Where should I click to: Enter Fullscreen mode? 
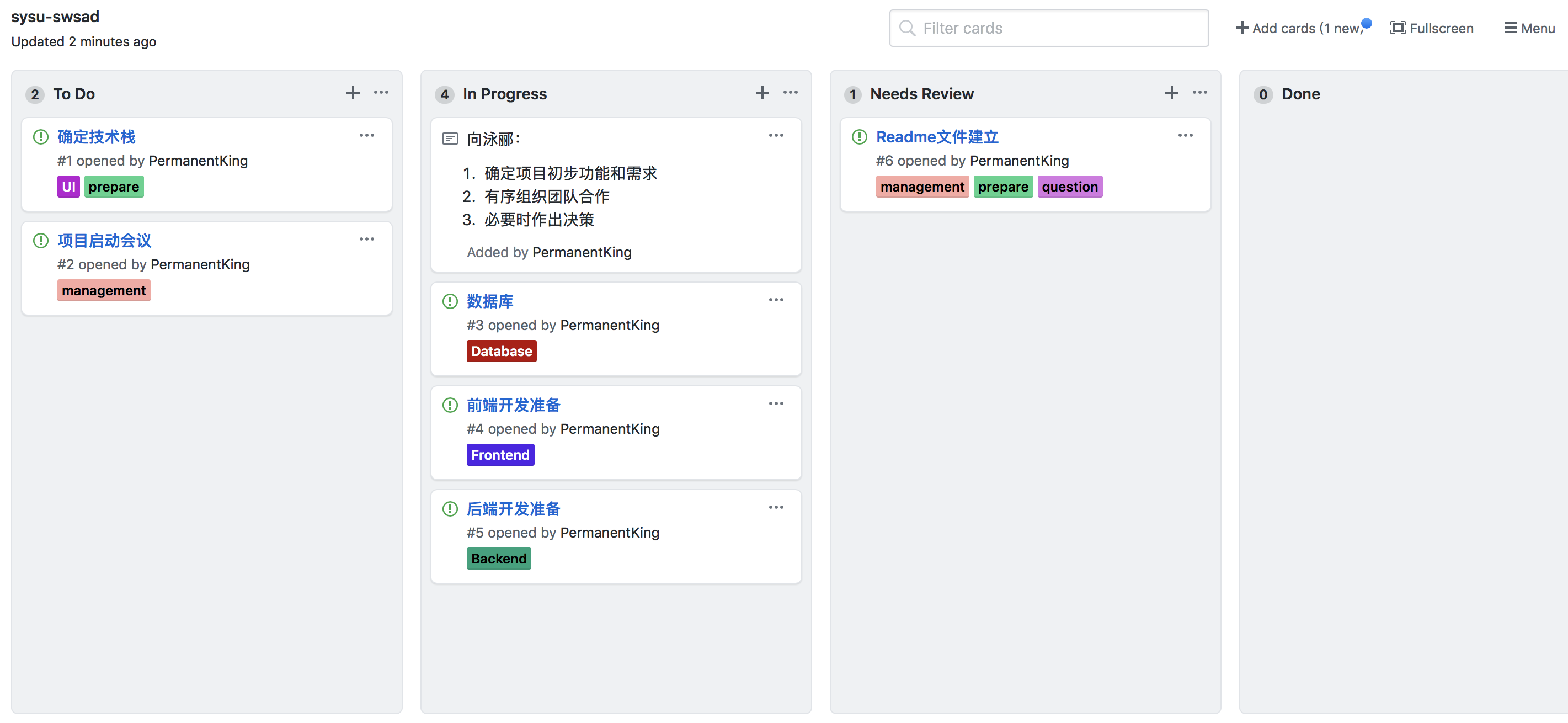pyautogui.click(x=1431, y=28)
